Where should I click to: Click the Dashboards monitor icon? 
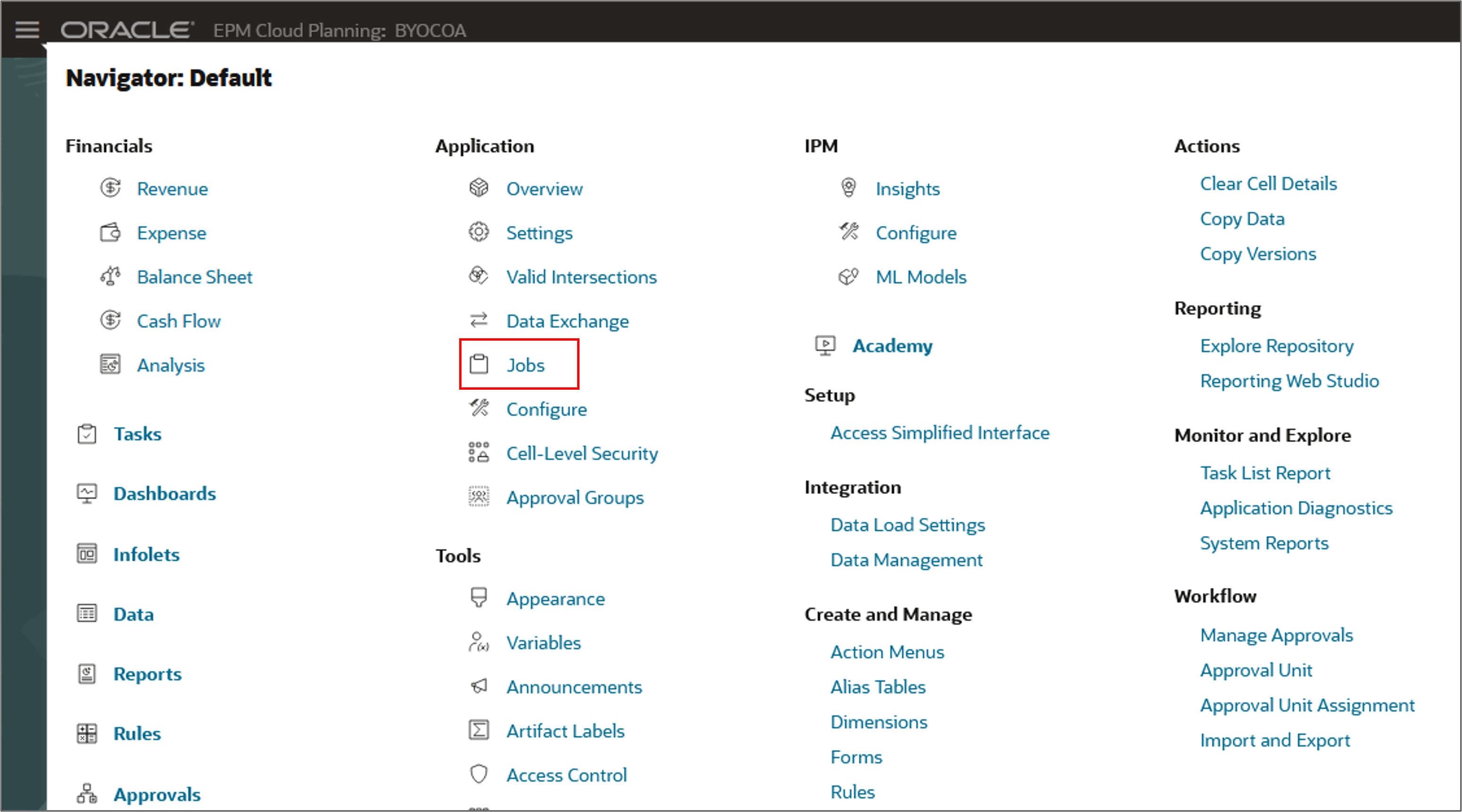click(x=87, y=494)
